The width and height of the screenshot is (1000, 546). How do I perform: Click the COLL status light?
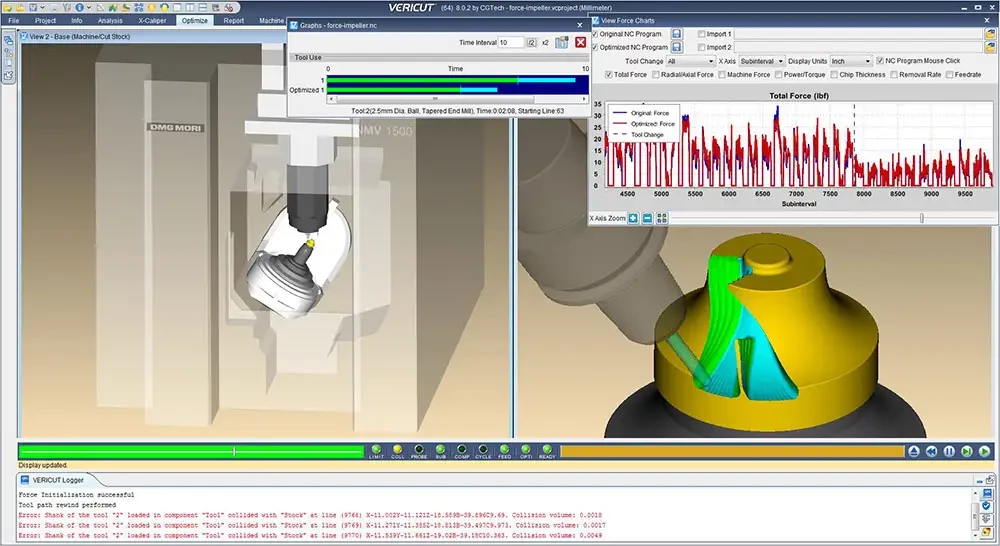click(x=397, y=451)
